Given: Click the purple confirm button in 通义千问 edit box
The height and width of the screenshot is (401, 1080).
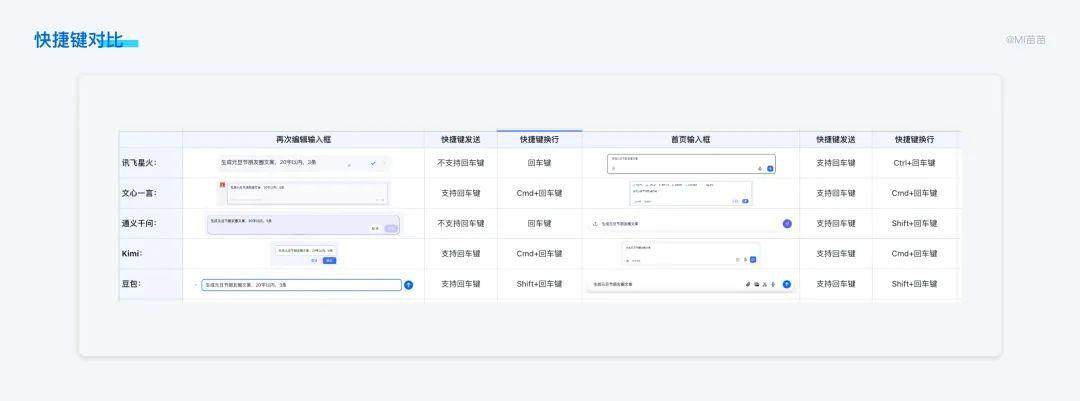Looking at the screenshot, I should [x=391, y=228].
